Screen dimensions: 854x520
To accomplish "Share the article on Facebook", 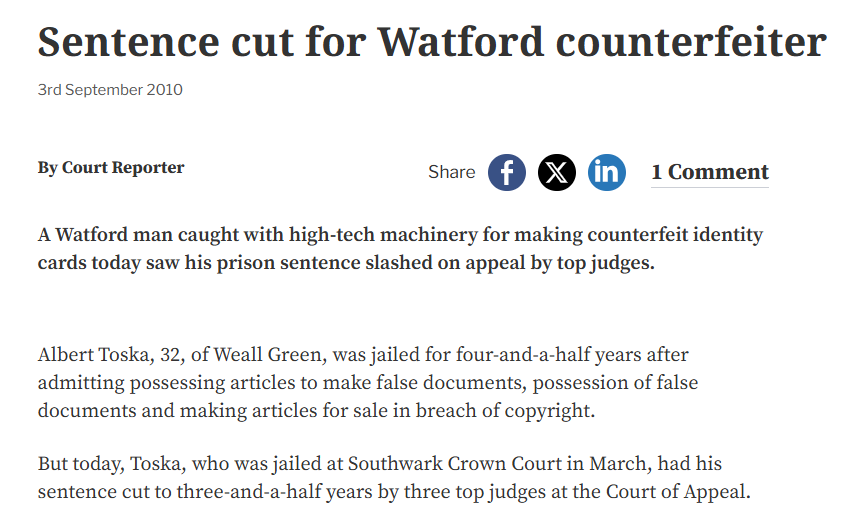I will click(x=507, y=172).
